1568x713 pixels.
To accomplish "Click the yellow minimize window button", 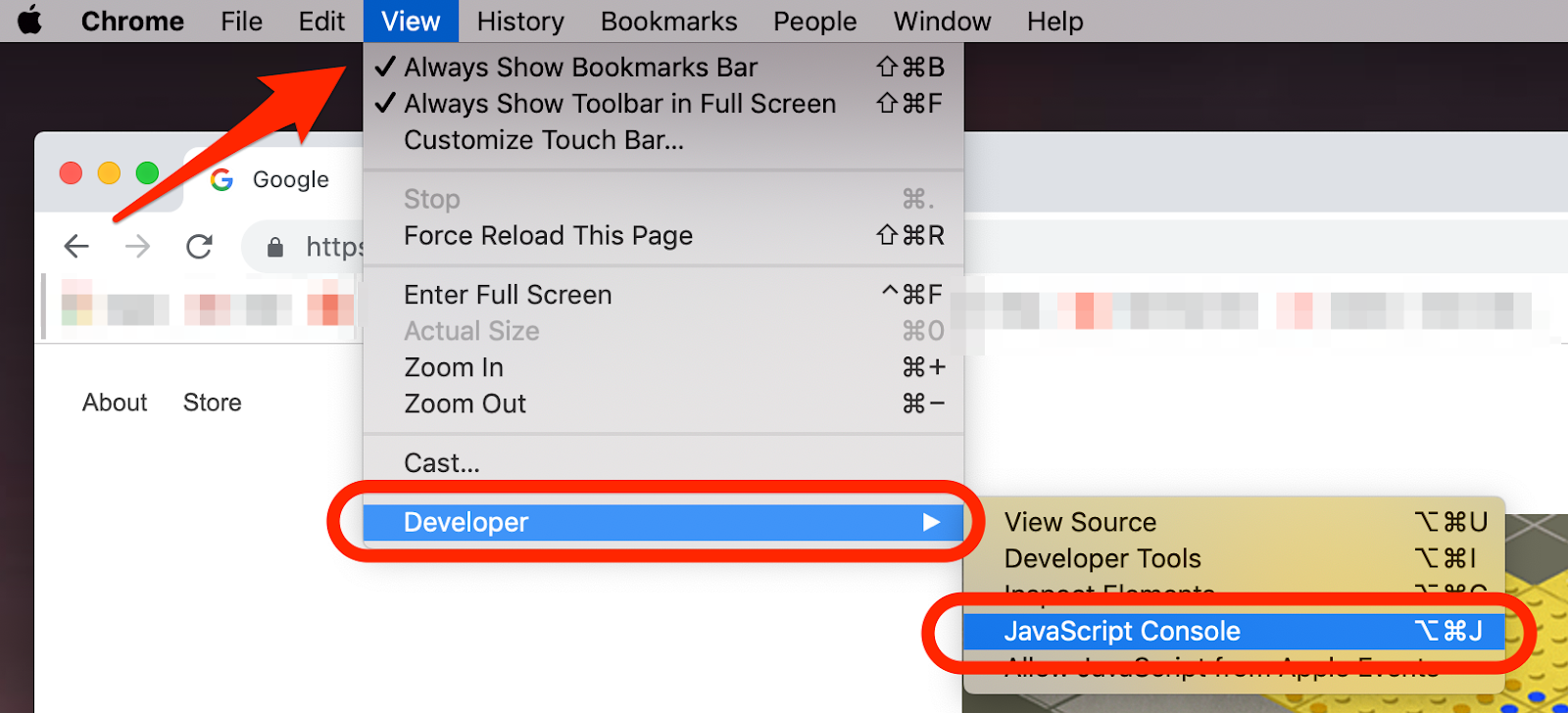I will 109,173.
